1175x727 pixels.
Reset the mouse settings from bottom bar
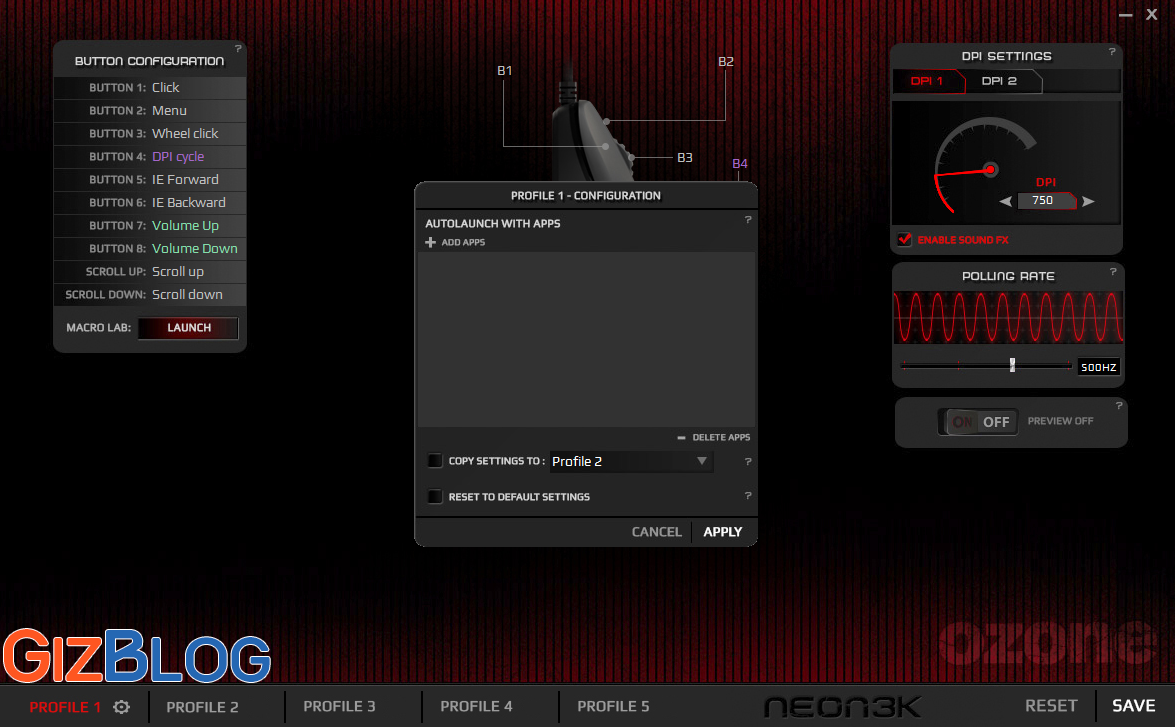[1051, 706]
